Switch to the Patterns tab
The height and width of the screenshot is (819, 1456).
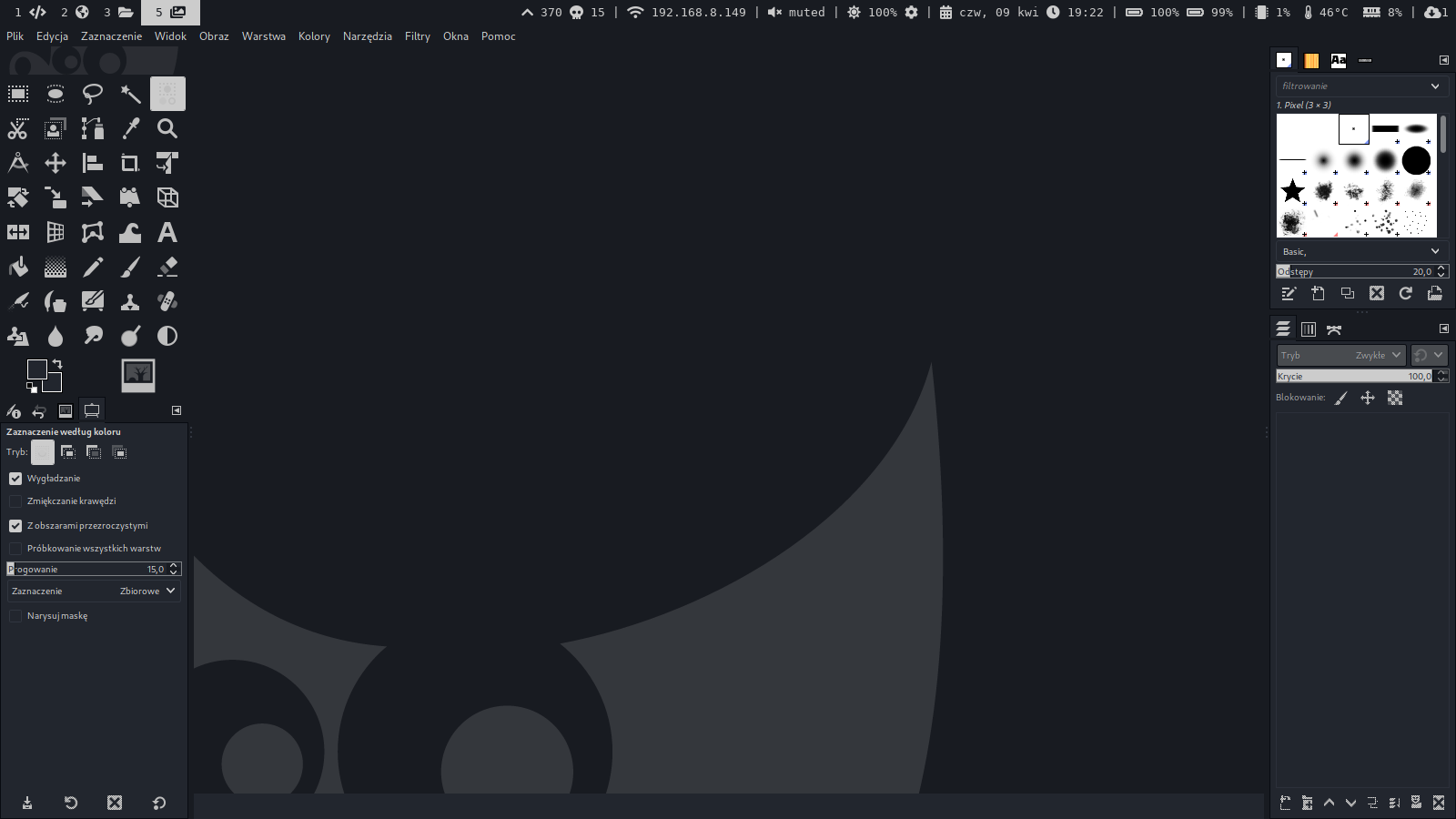point(1311,60)
